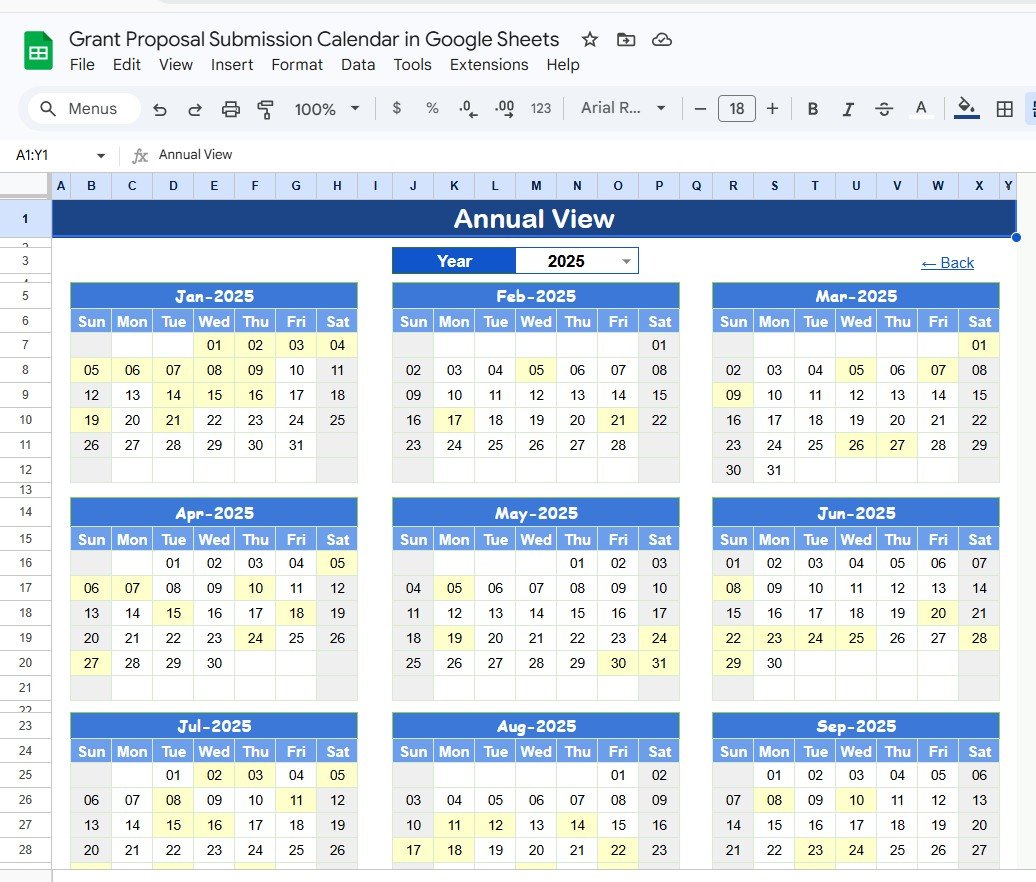This screenshot has width=1036, height=882.
Task: Click the Year label cell
Action: coord(454,262)
